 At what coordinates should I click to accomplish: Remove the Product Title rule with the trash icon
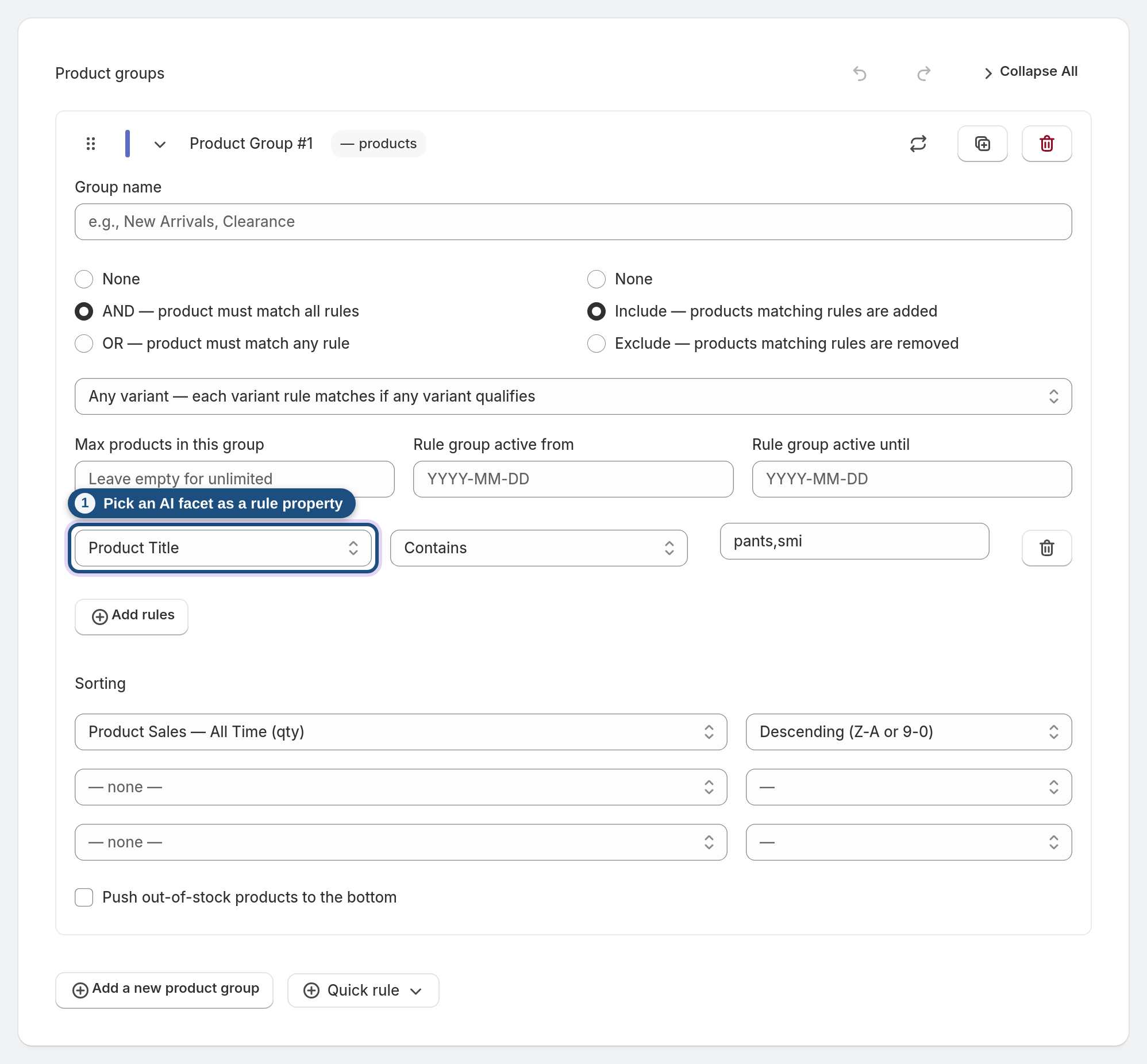point(1046,548)
